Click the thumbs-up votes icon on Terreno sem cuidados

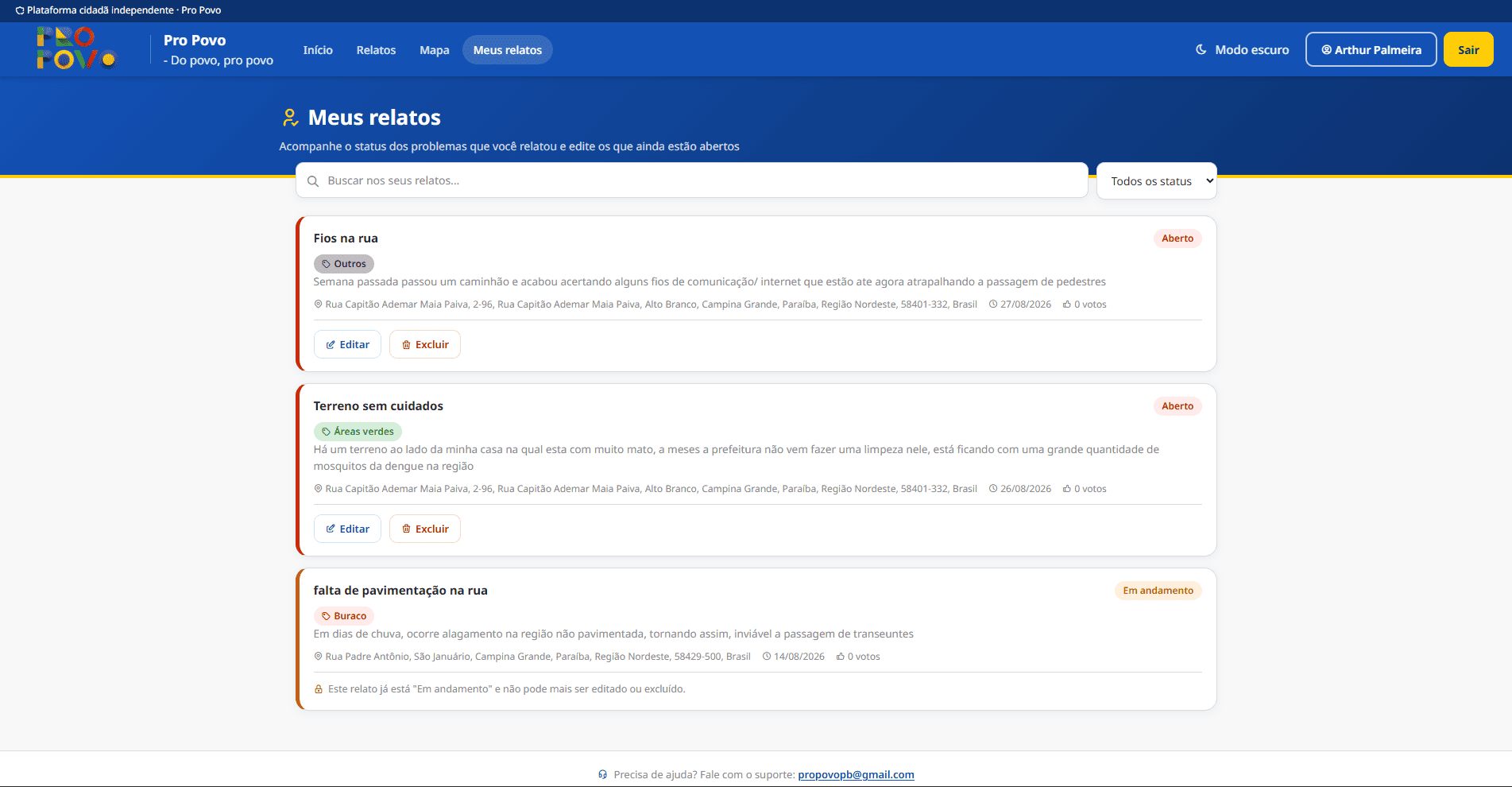1067,489
